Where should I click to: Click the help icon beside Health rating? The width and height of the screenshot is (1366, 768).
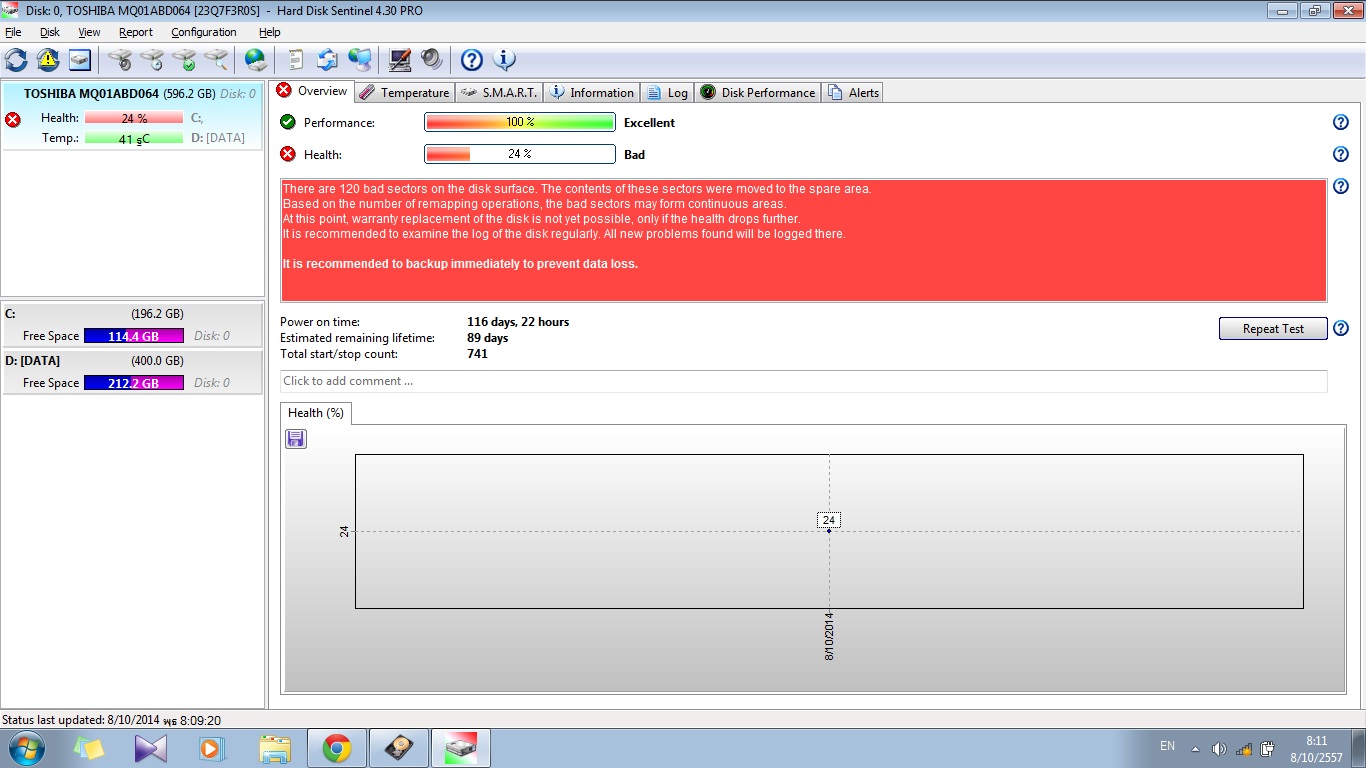click(x=1341, y=154)
